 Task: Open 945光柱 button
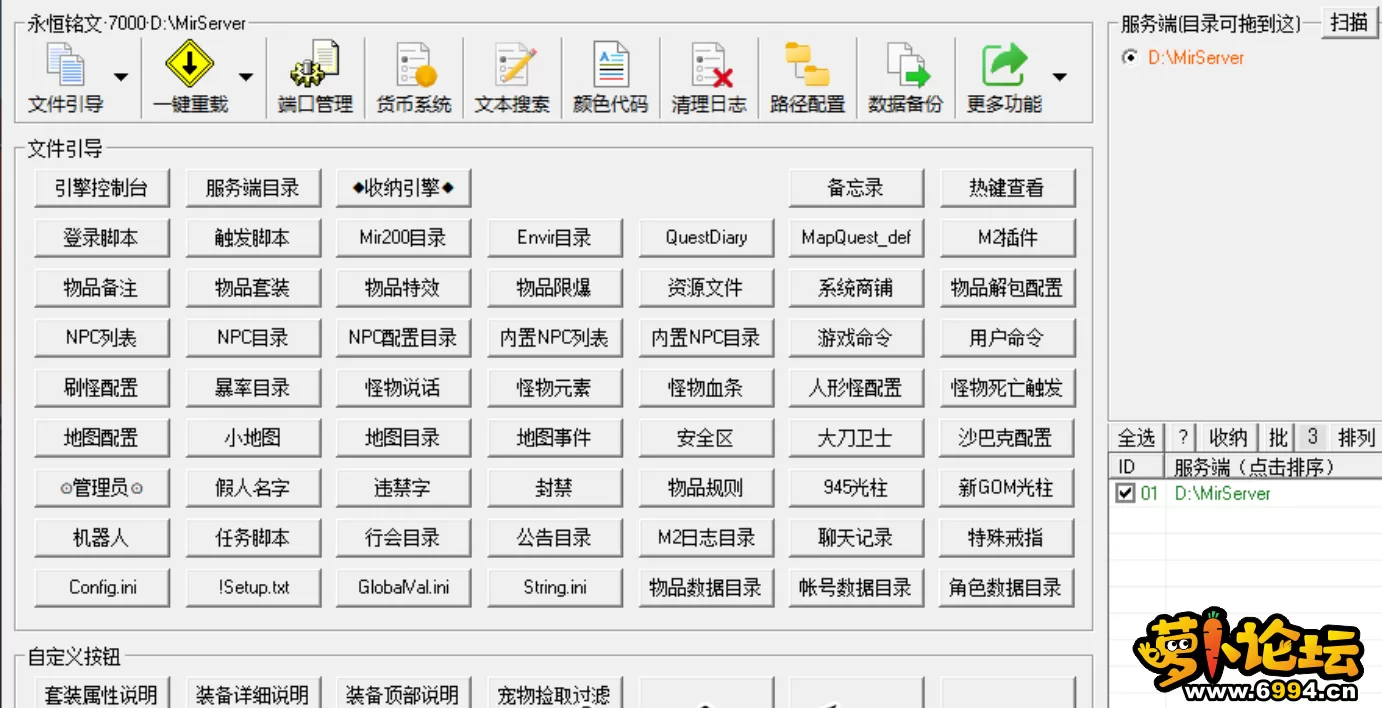856,488
